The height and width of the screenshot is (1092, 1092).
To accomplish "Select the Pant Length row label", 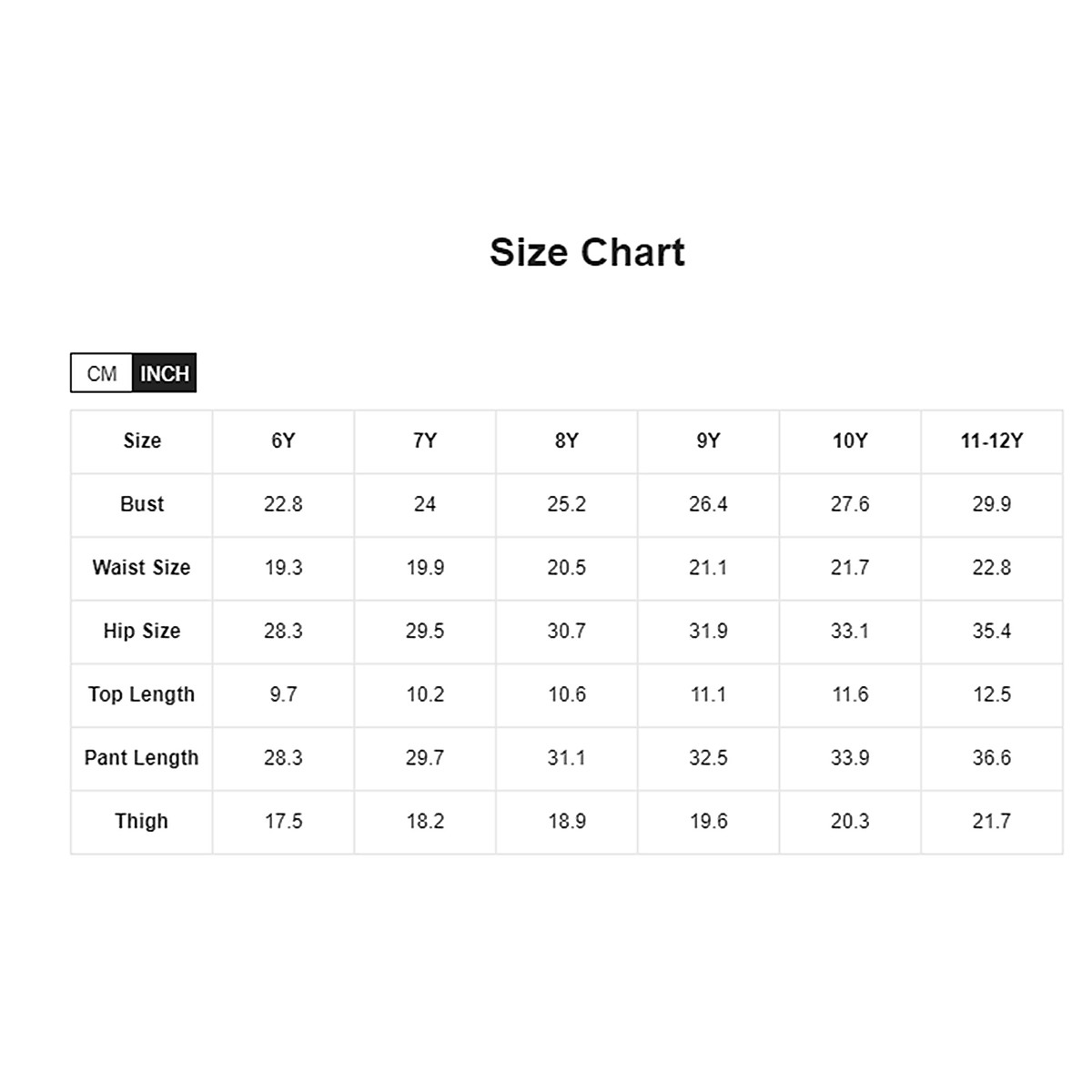I will coord(142,758).
